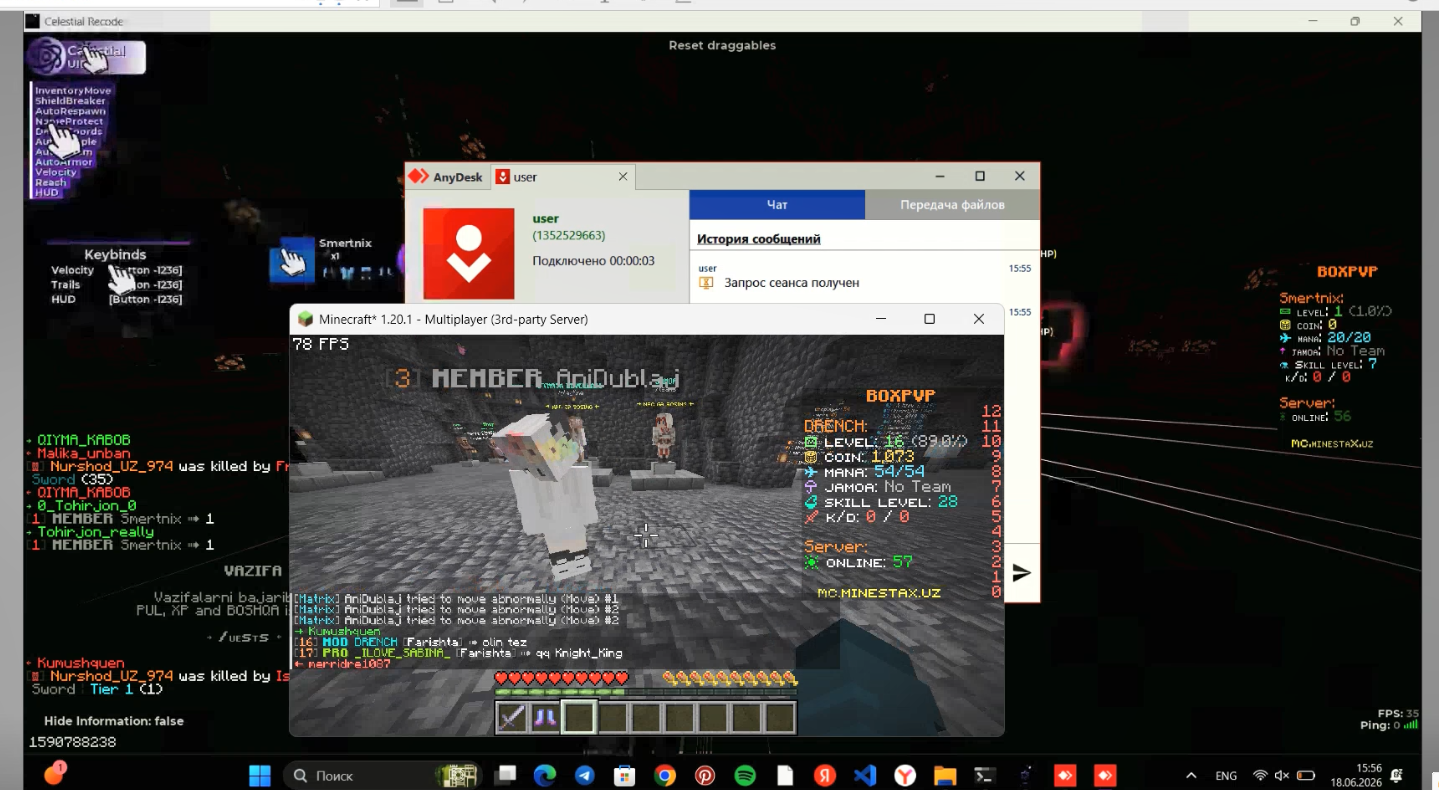Toggle Velocity in the purple module list

56,172
